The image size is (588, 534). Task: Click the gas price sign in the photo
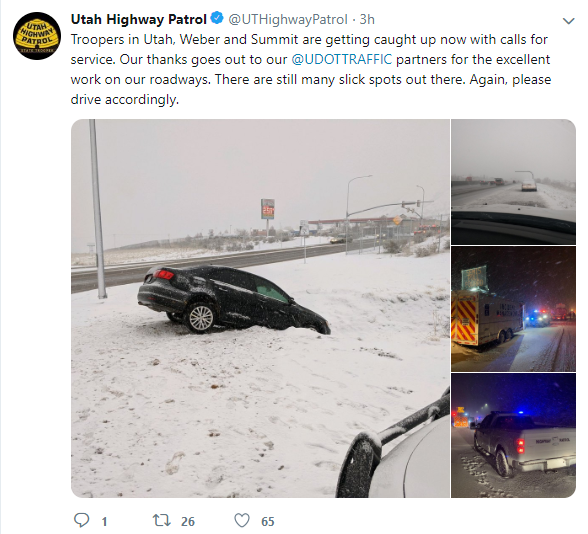click(x=268, y=209)
